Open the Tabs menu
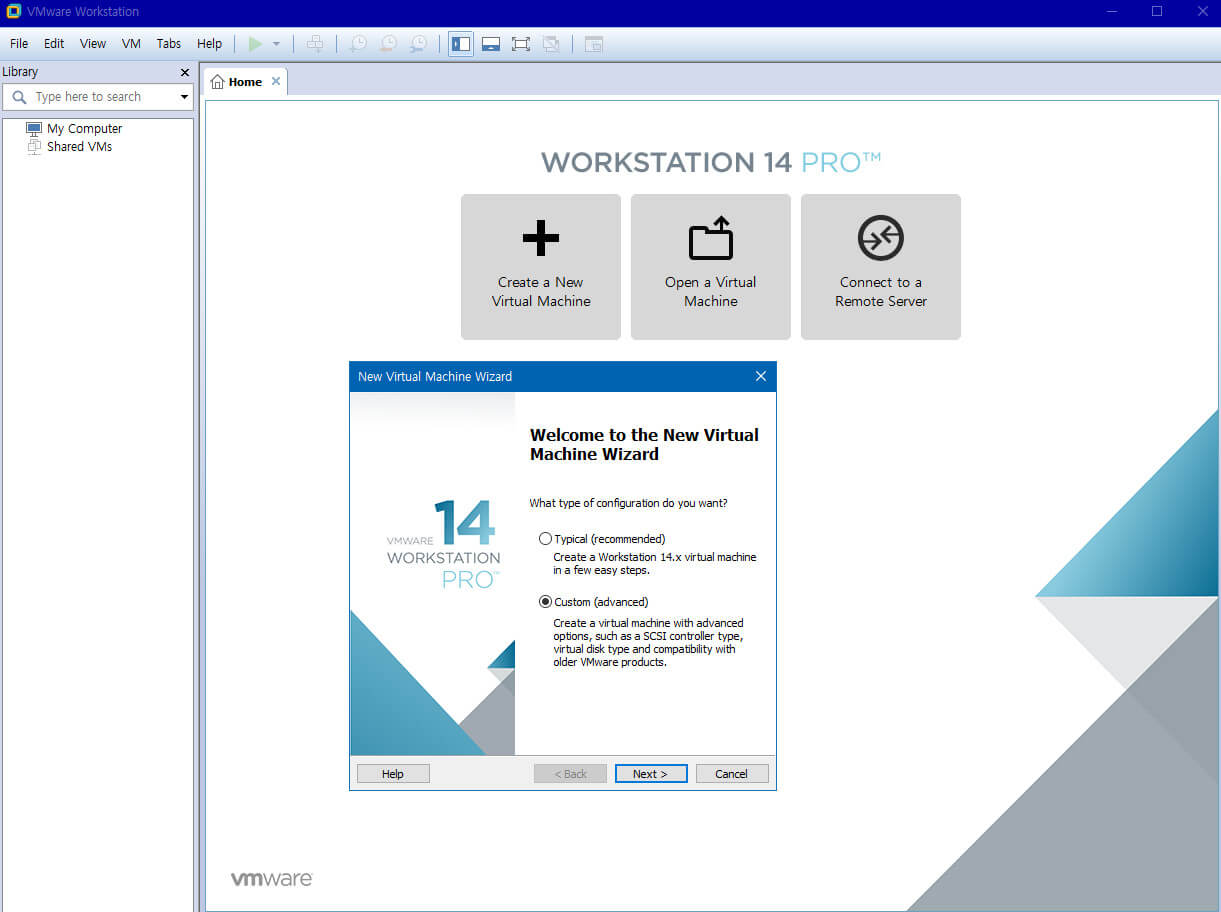 coord(169,44)
